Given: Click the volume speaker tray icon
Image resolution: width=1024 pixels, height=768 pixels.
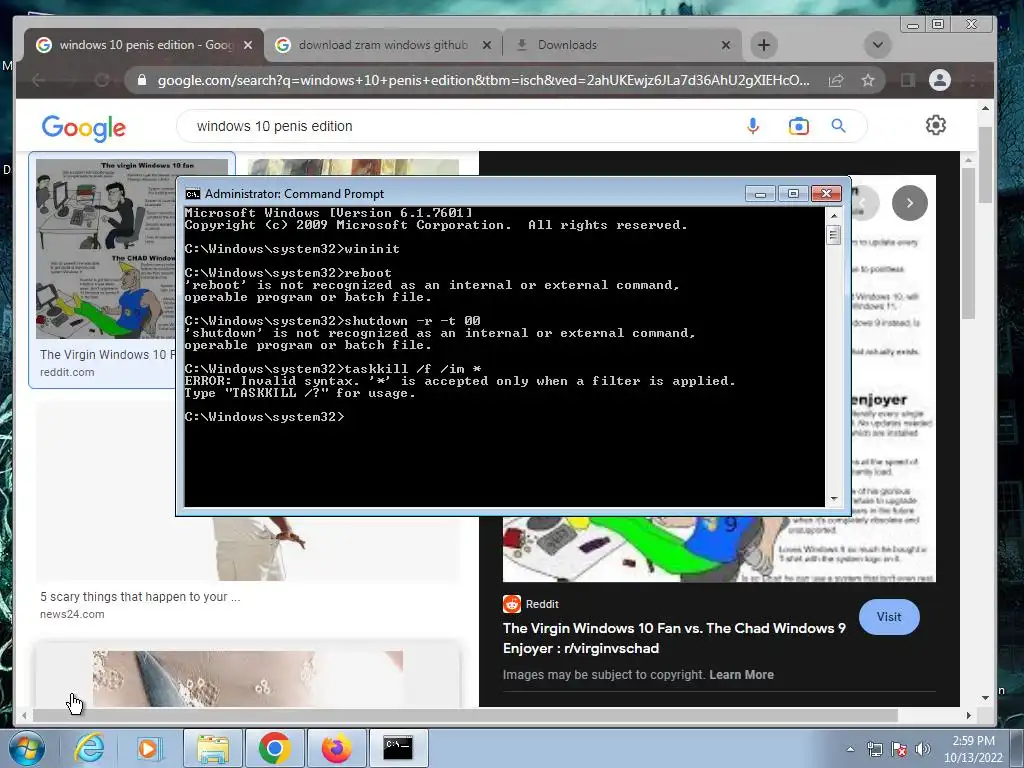Looking at the screenshot, I should (922, 749).
